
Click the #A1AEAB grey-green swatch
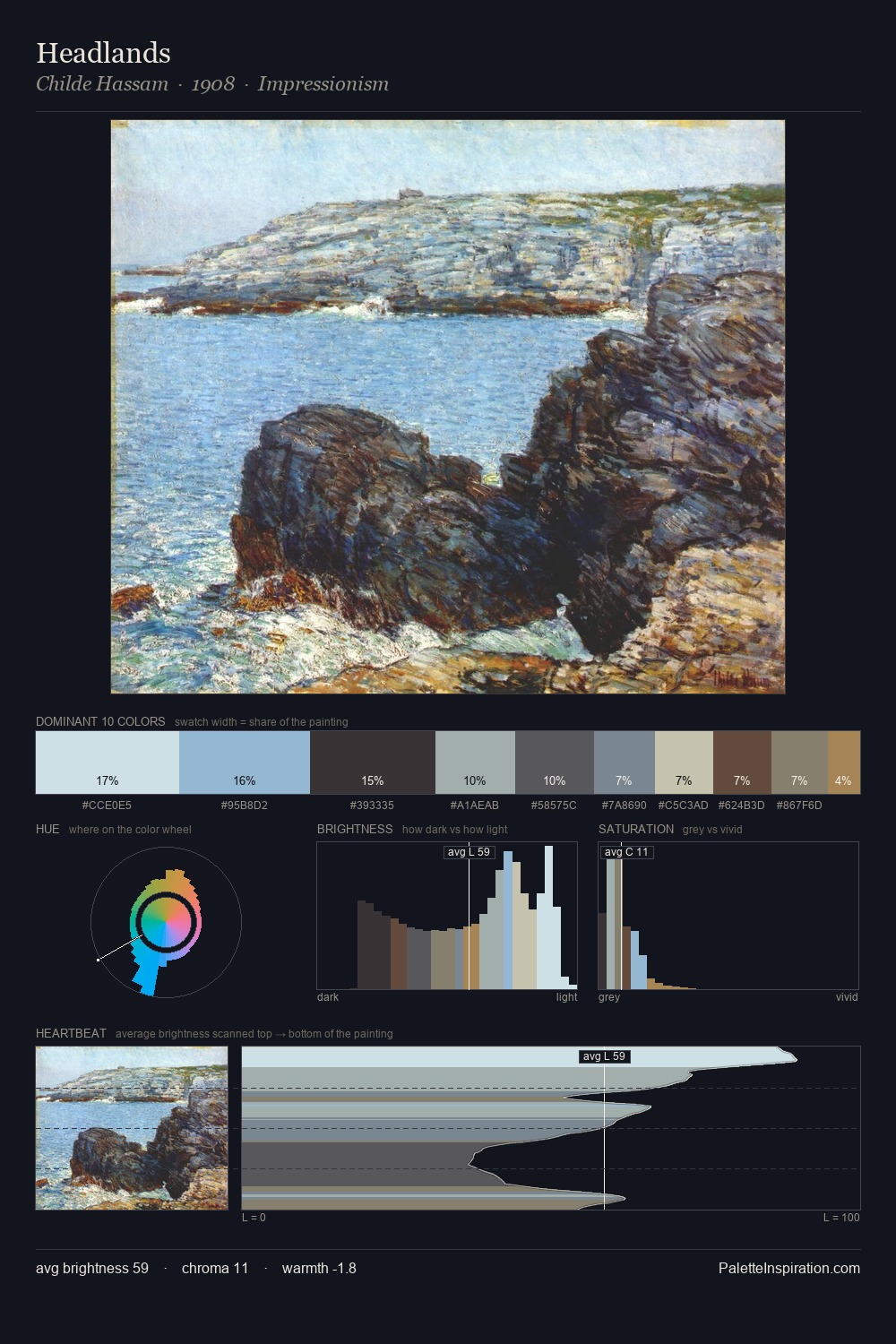(x=475, y=762)
